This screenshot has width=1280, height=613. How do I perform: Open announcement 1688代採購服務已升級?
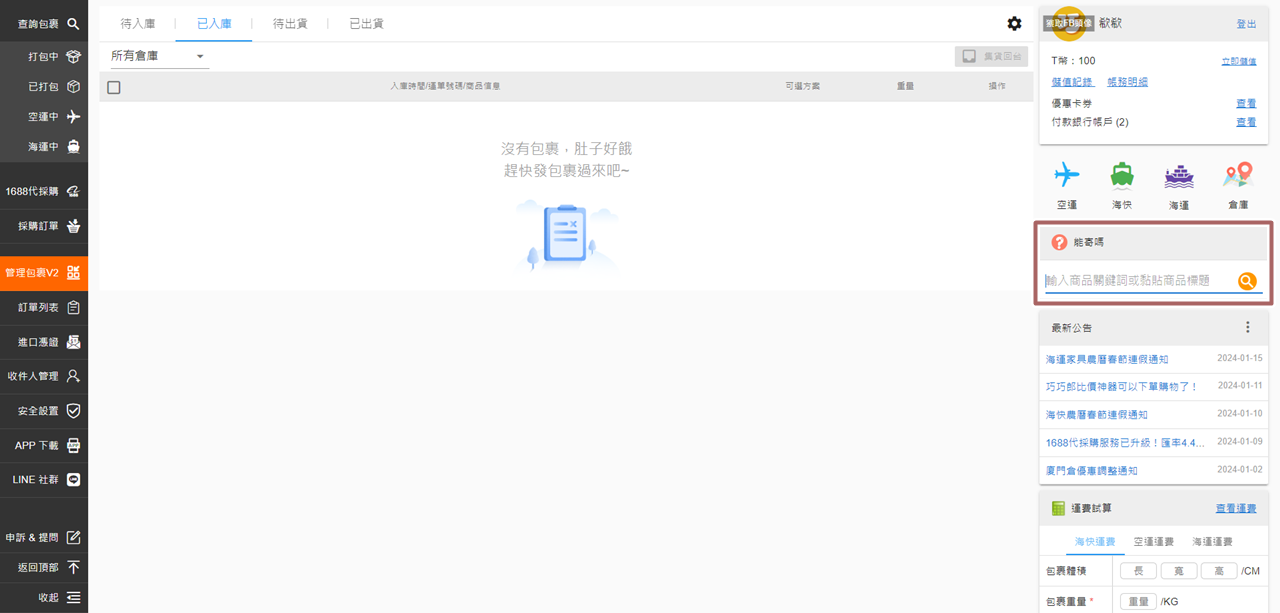click(1125, 442)
